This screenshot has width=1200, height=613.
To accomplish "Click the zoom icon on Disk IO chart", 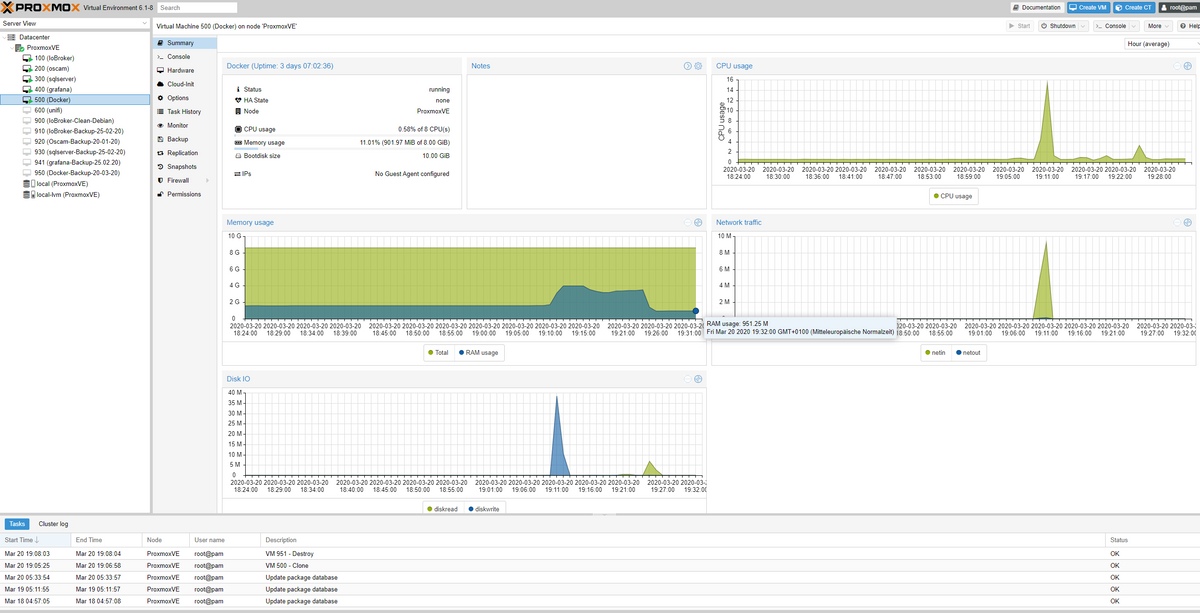I will tap(698, 379).
